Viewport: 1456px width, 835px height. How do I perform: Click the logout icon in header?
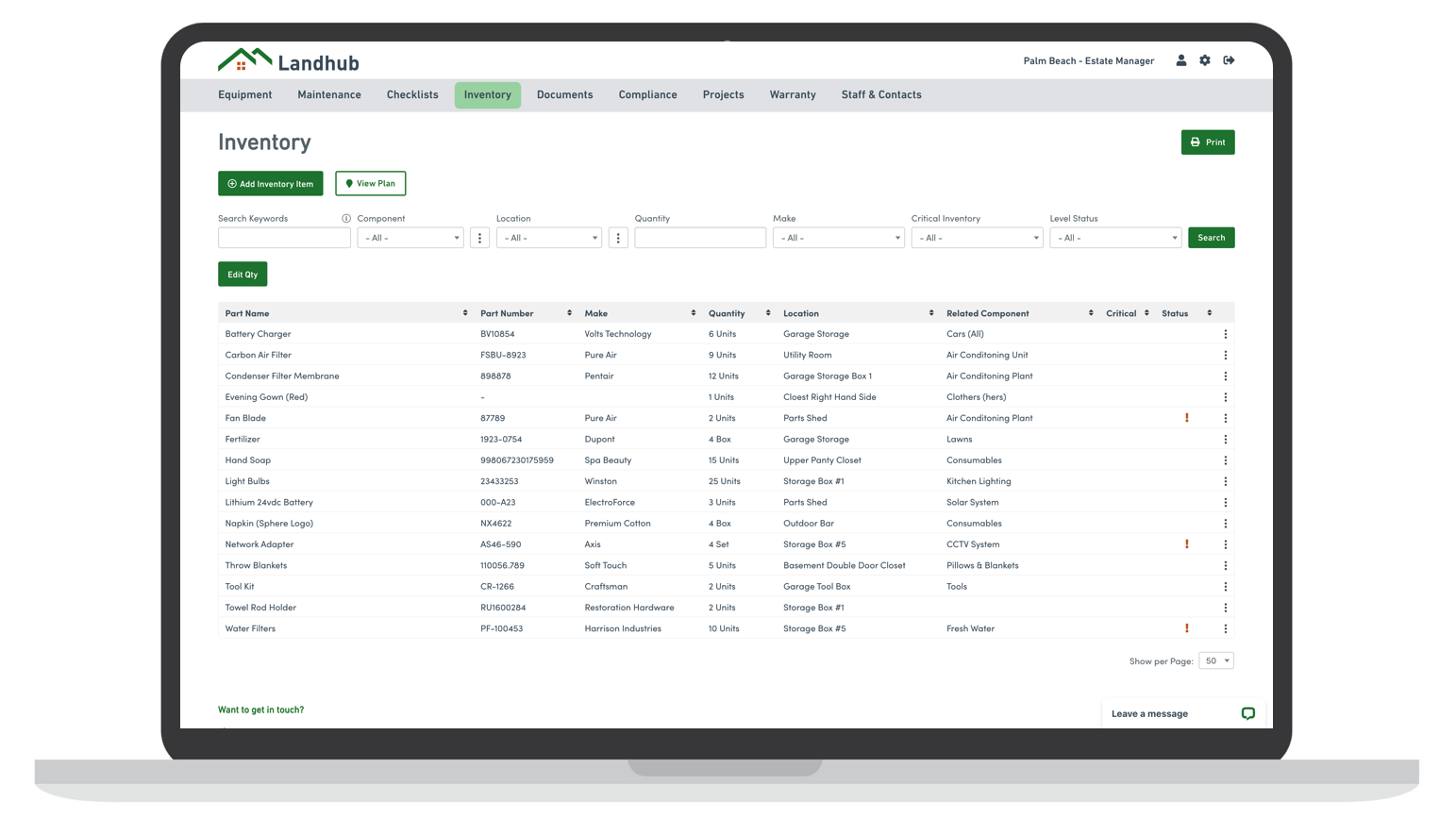click(x=1229, y=60)
